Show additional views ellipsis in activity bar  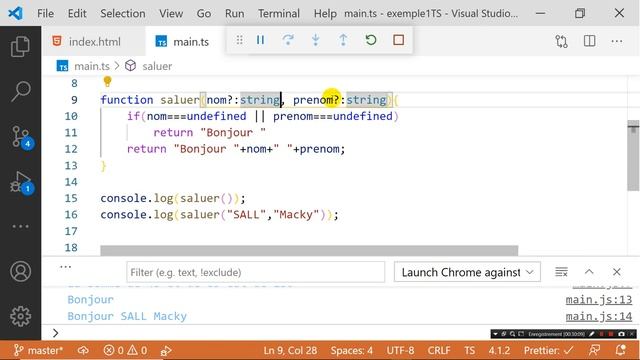(20, 227)
